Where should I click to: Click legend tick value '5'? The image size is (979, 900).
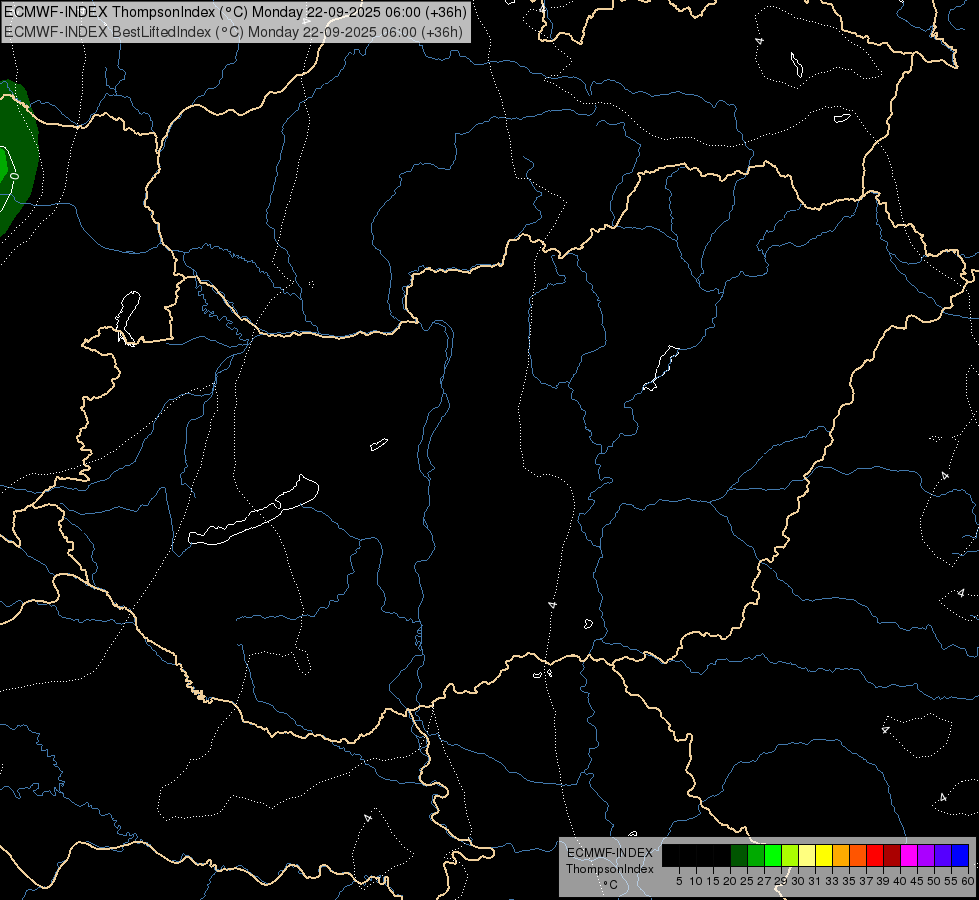679,881
